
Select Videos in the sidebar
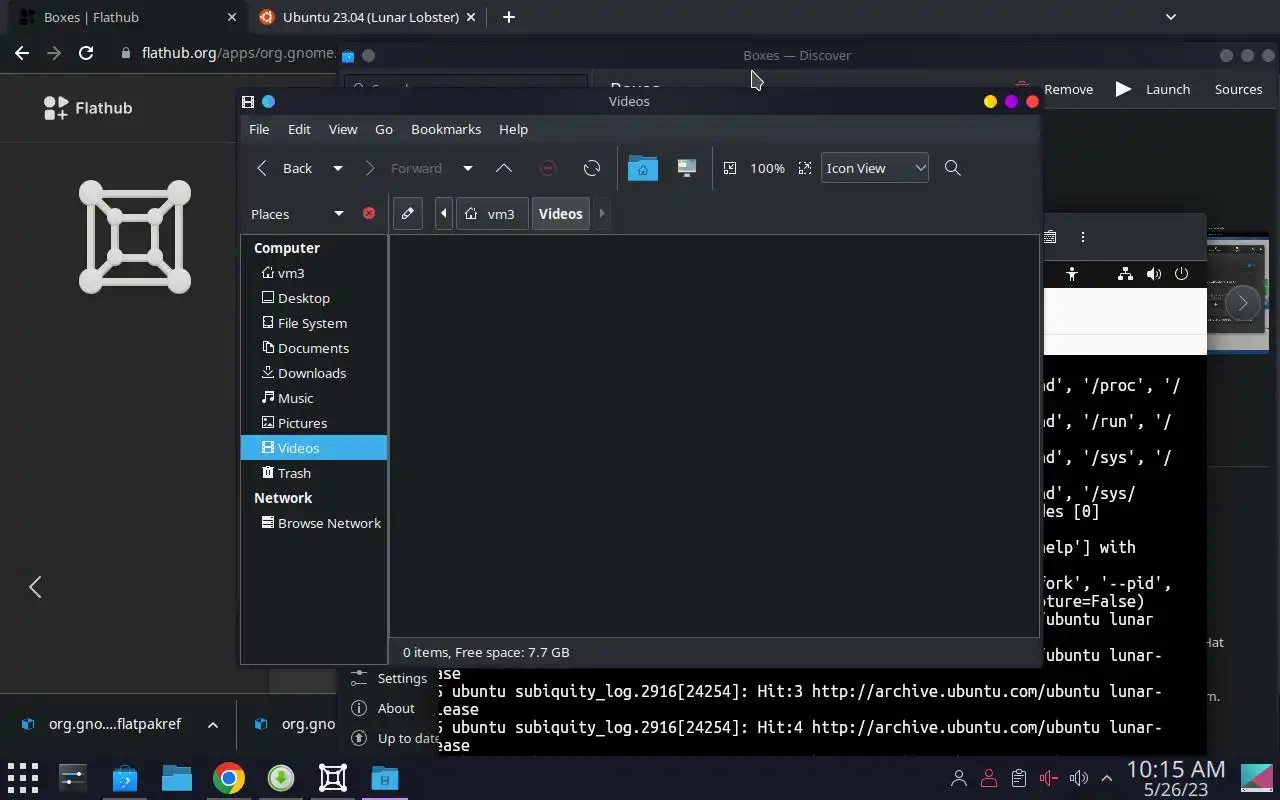tap(314, 448)
